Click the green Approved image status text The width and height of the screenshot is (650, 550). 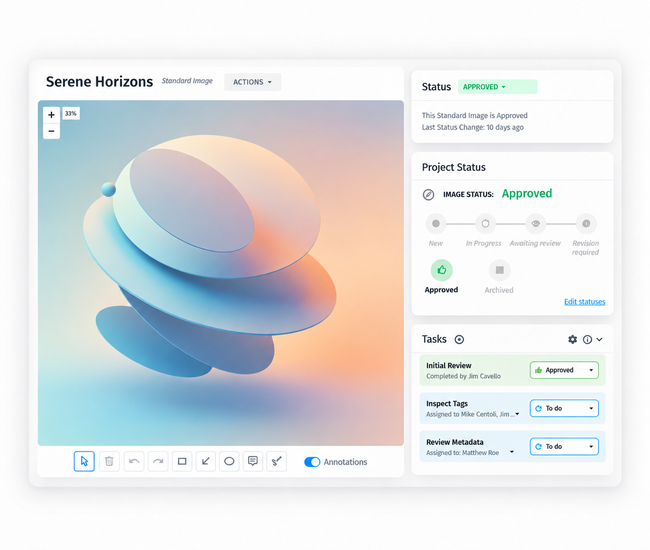tap(527, 194)
